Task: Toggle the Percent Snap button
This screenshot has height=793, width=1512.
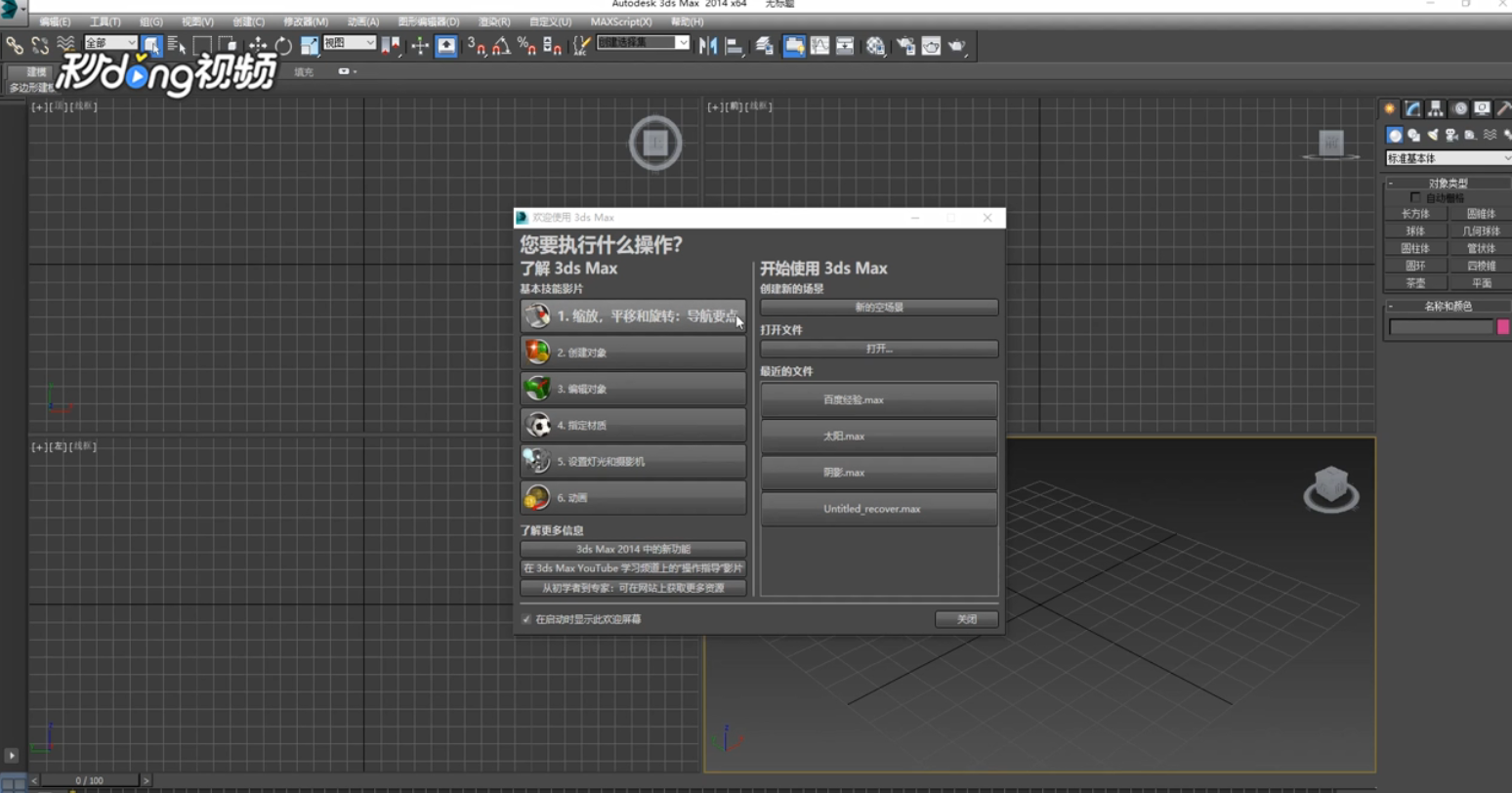Action: [526, 45]
